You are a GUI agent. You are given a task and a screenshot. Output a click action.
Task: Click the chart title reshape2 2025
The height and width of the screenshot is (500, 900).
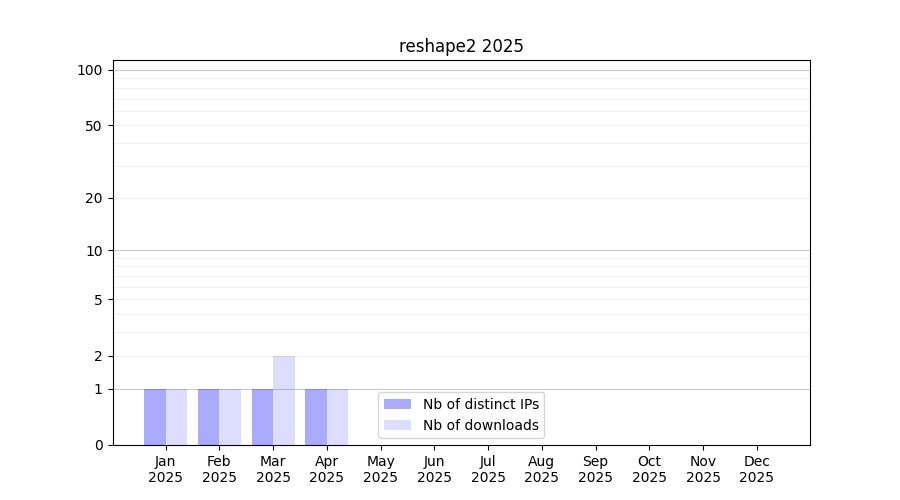click(x=461, y=46)
